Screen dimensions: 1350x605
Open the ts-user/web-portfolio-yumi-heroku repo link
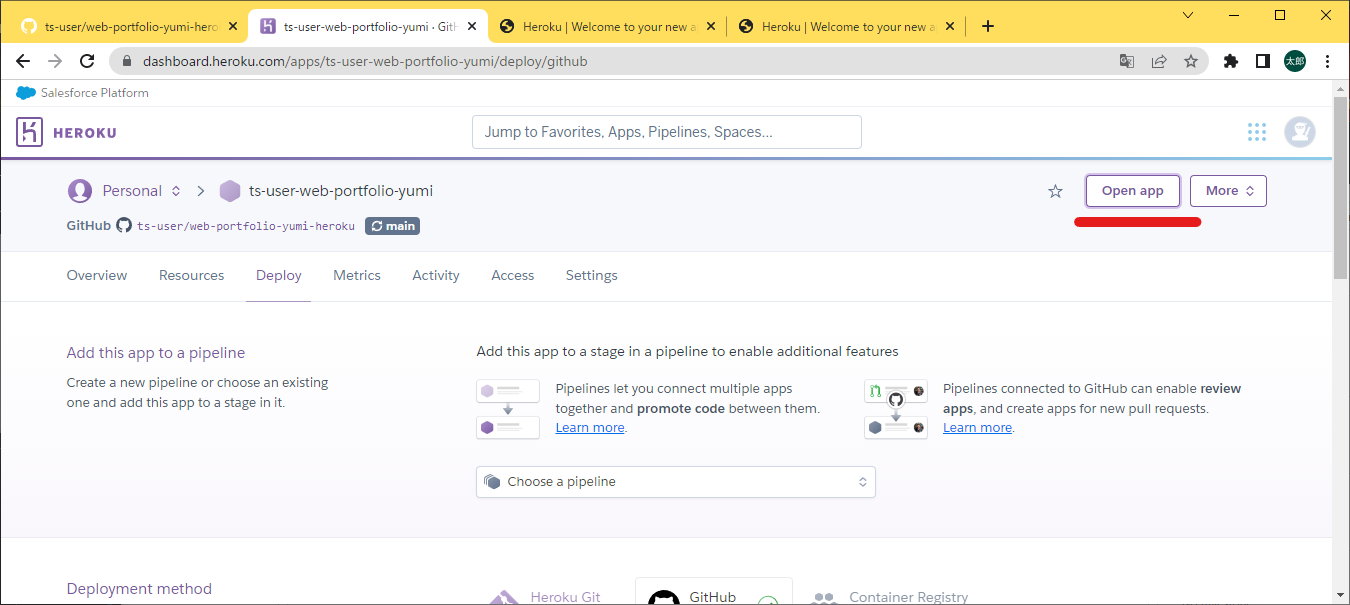pyautogui.click(x=246, y=226)
